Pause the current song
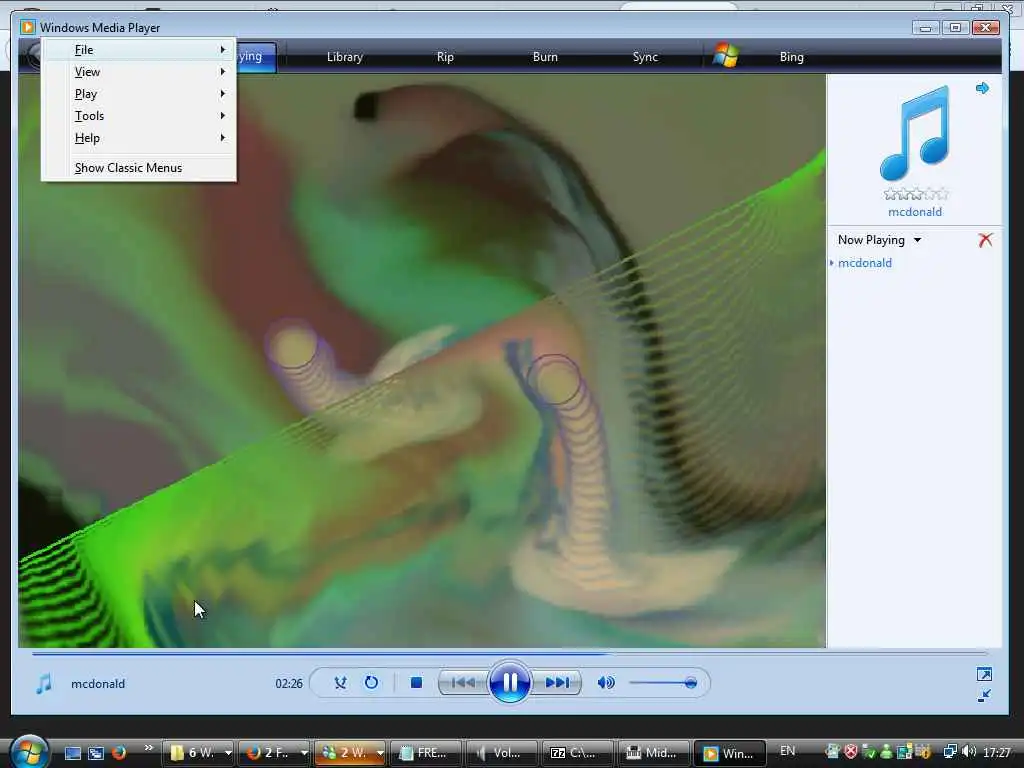The width and height of the screenshot is (1024, 768). [509, 682]
